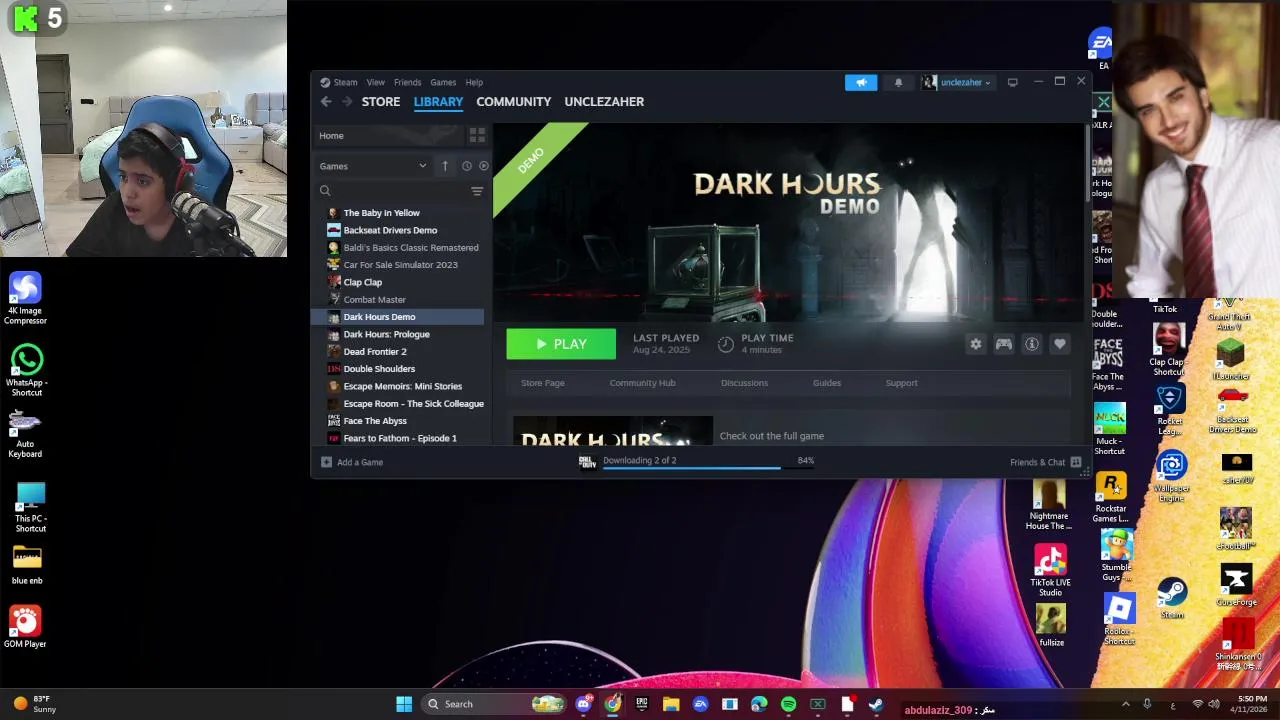This screenshot has width=1280, height=720.
Task: Open Friends & Chat
Action: click(1046, 462)
